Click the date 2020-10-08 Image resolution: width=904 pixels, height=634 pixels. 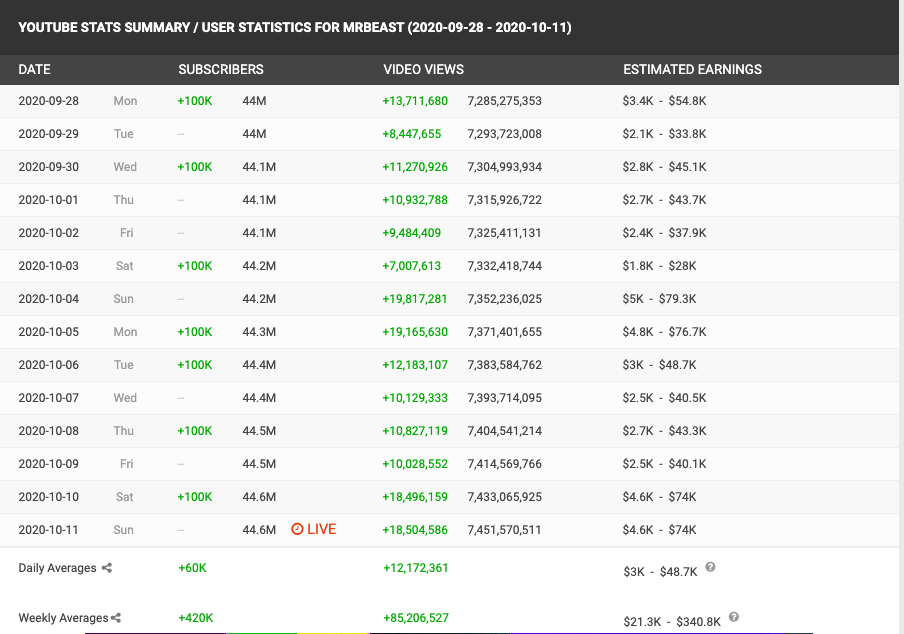tap(48, 431)
